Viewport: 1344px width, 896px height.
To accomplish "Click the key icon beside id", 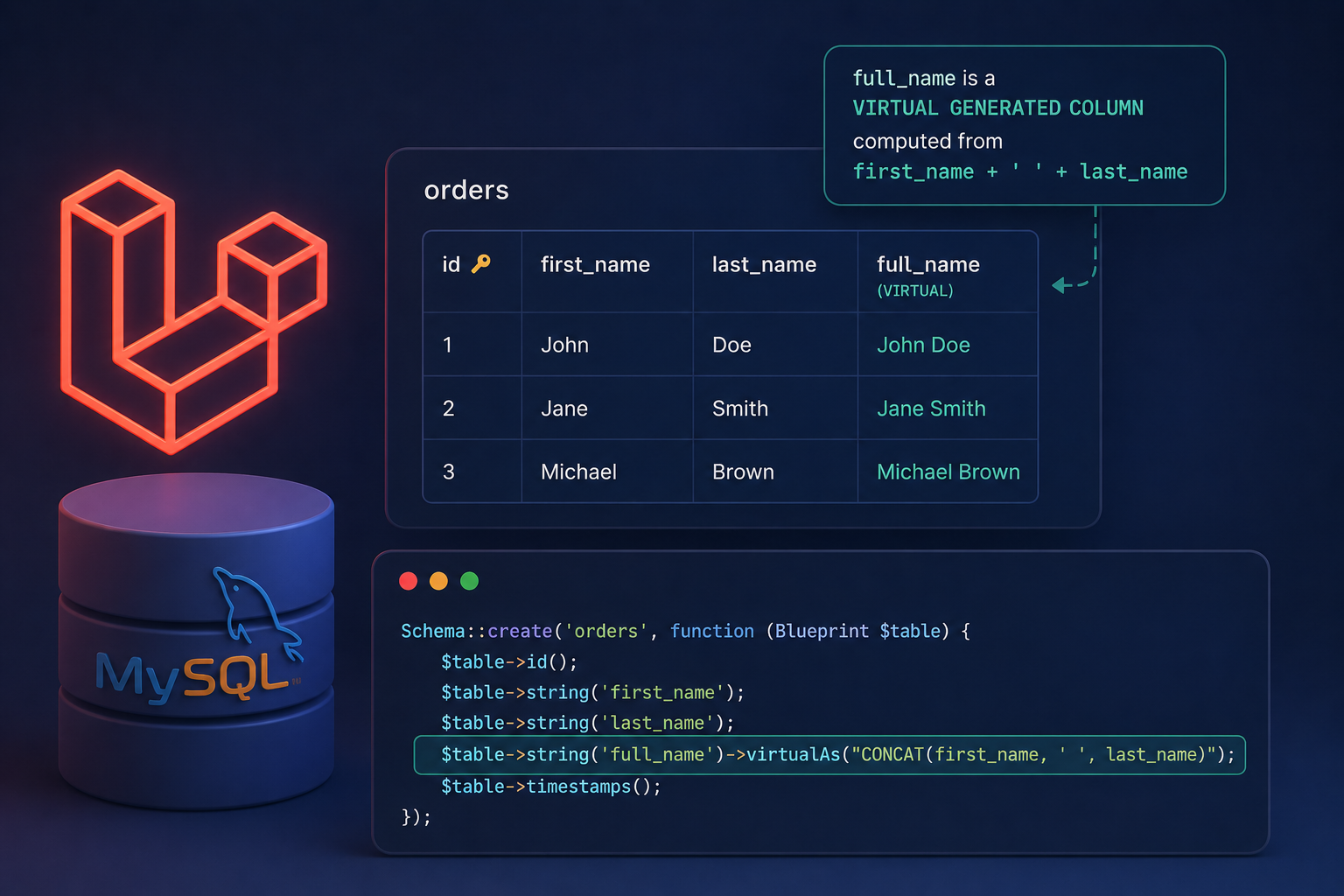I will pyautogui.click(x=481, y=263).
